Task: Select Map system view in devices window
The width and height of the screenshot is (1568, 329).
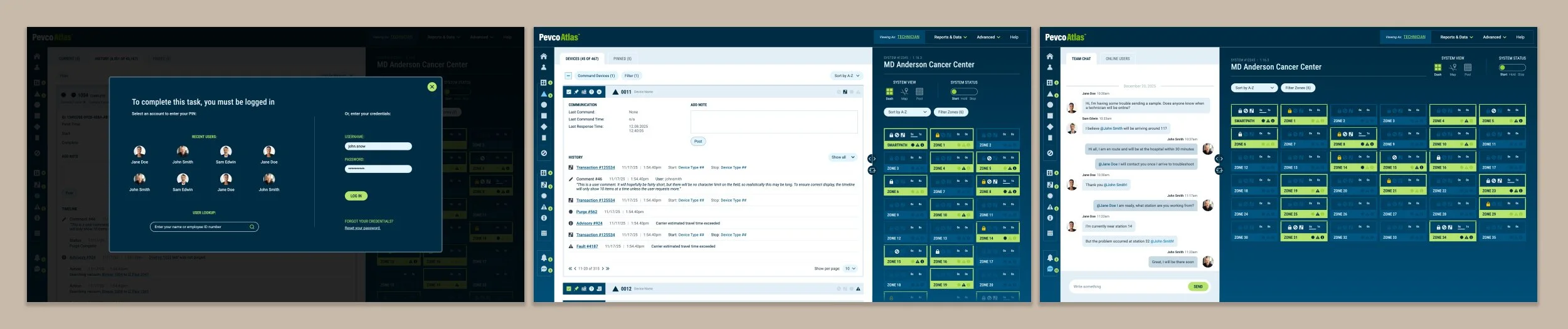Action: 904,93
